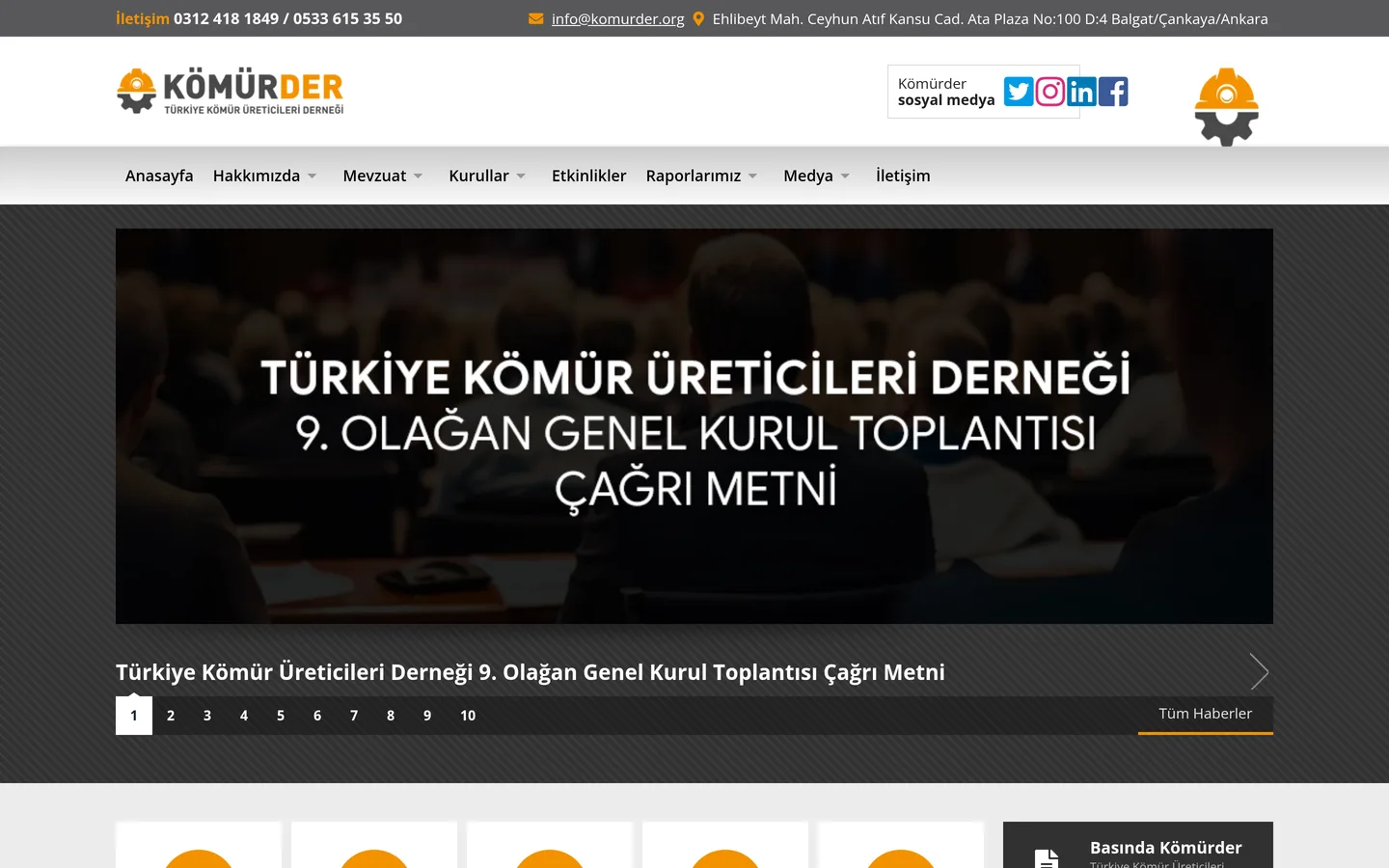This screenshot has height=868, width=1389.
Task: Expand the Mevzuat dropdown arrow
Action: [418, 176]
